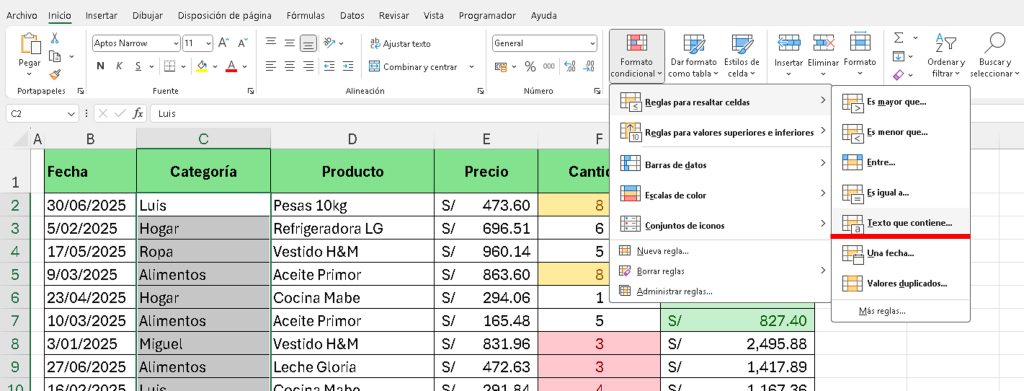
Task: Click the percent style icon
Action: (x=530, y=67)
